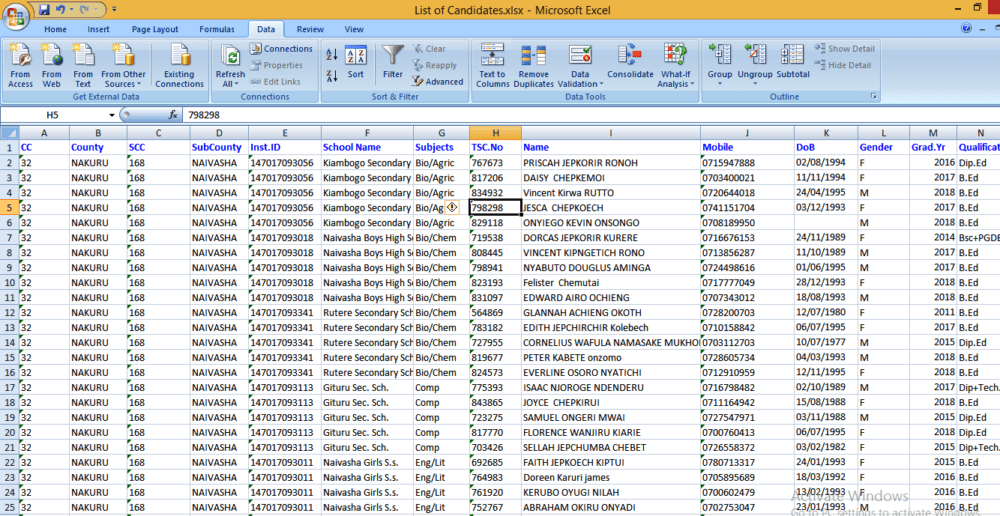The height and width of the screenshot is (516, 1000).
Task: Open Customize Quick Access Toolbar dropdown
Action: click(114, 10)
